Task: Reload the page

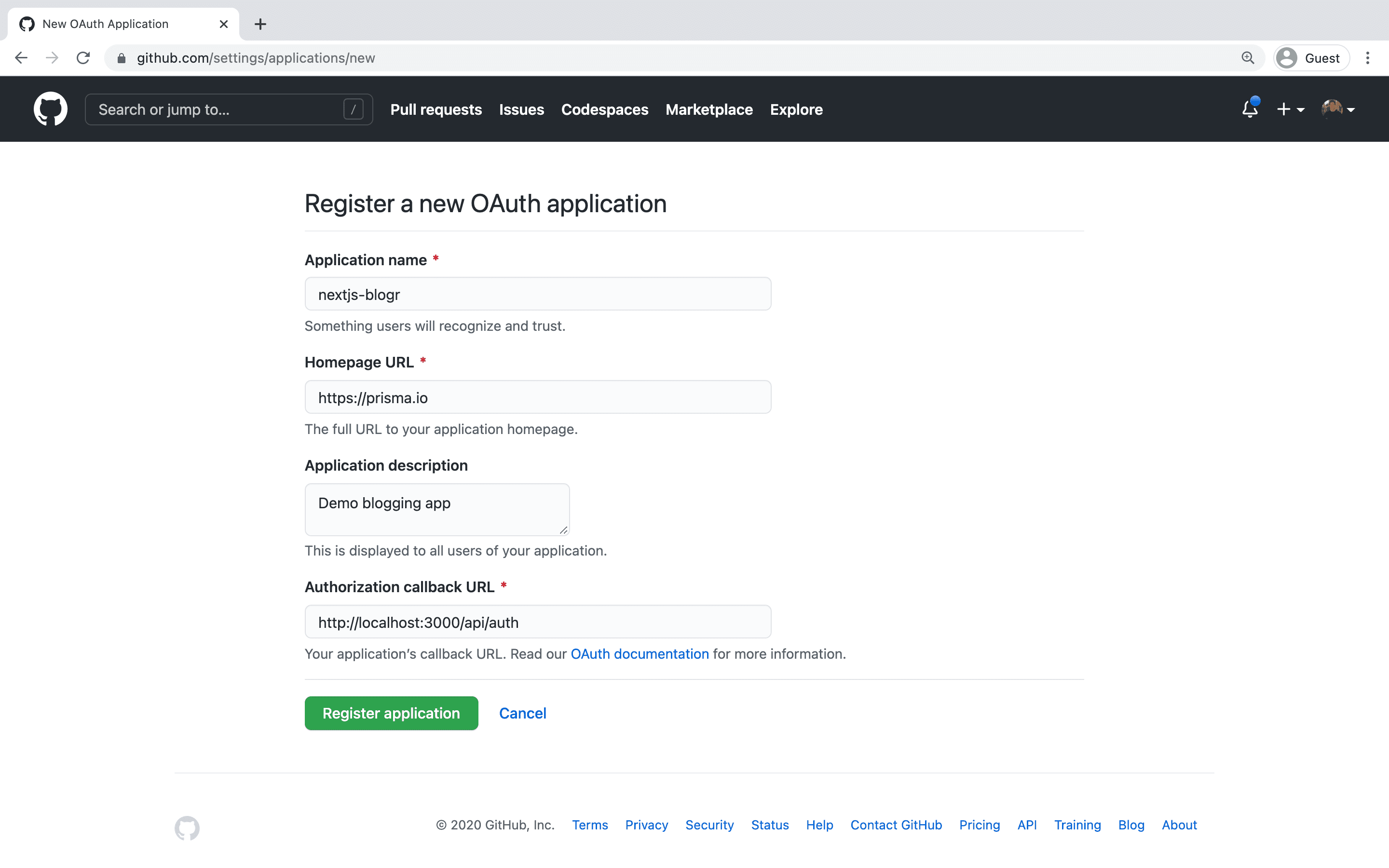Action: tap(83, 57)
